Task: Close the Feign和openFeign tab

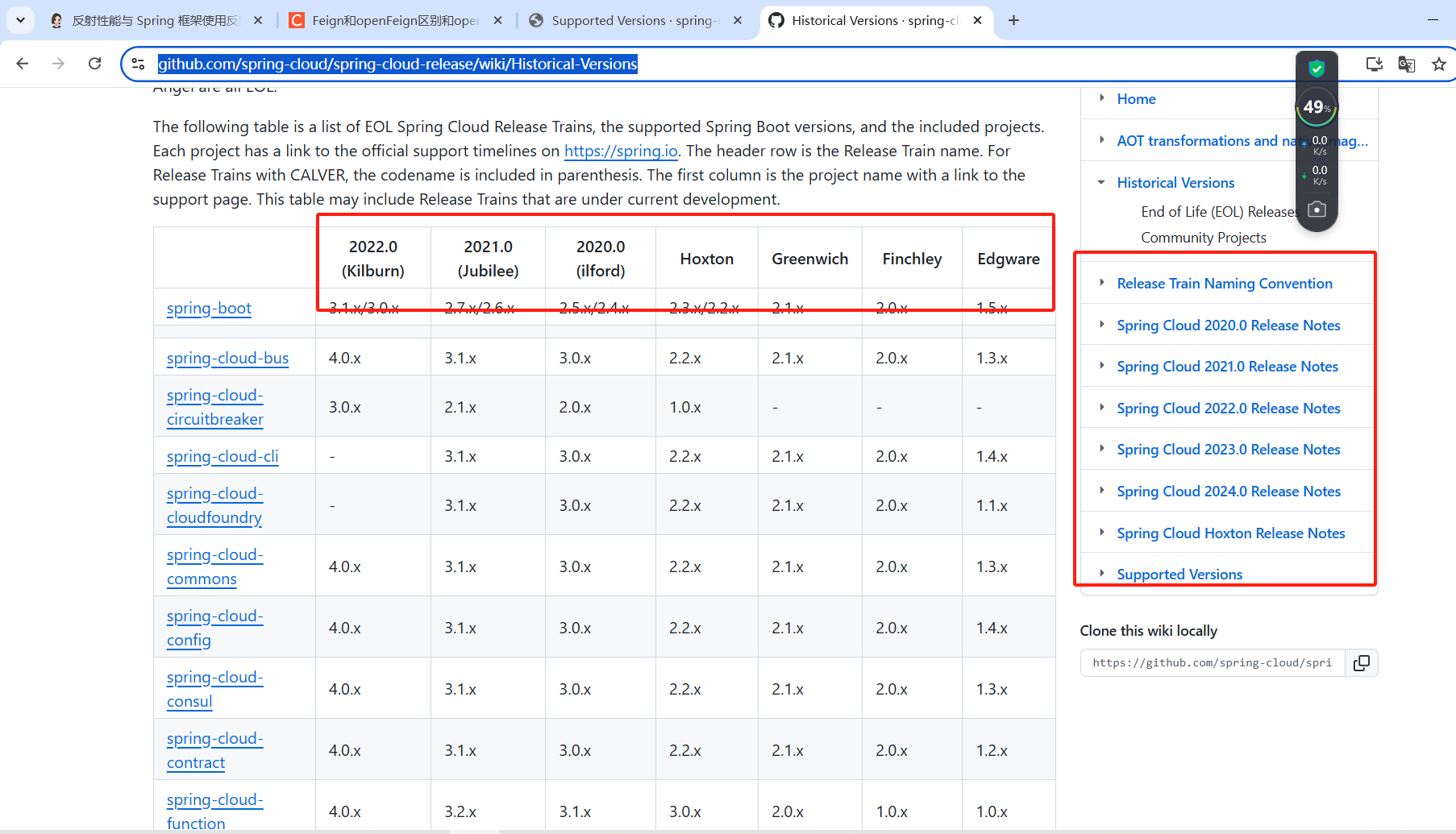Action: (497, 20)
